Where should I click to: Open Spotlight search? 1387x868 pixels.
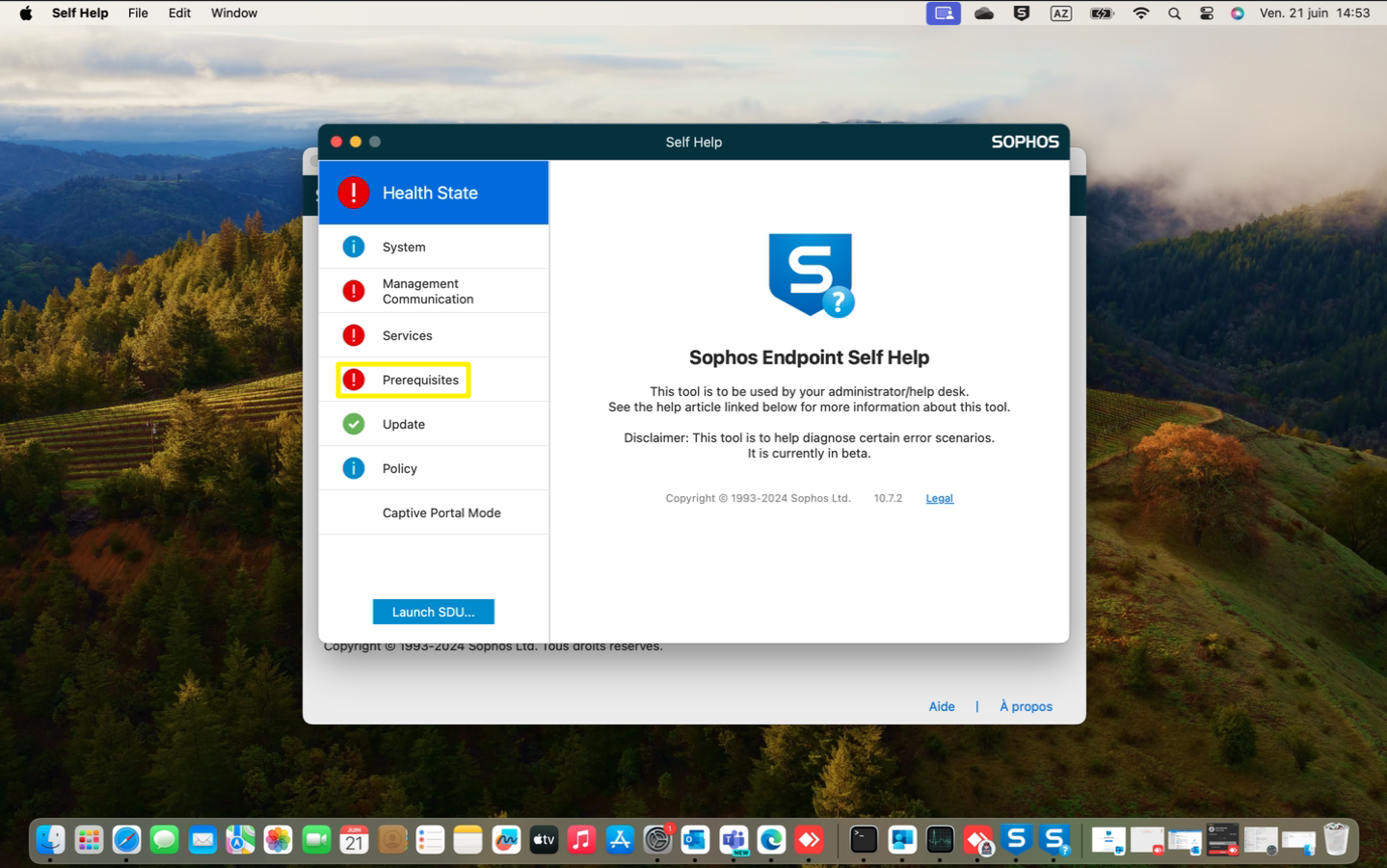pyautogui.click(x=1174, y=13)
